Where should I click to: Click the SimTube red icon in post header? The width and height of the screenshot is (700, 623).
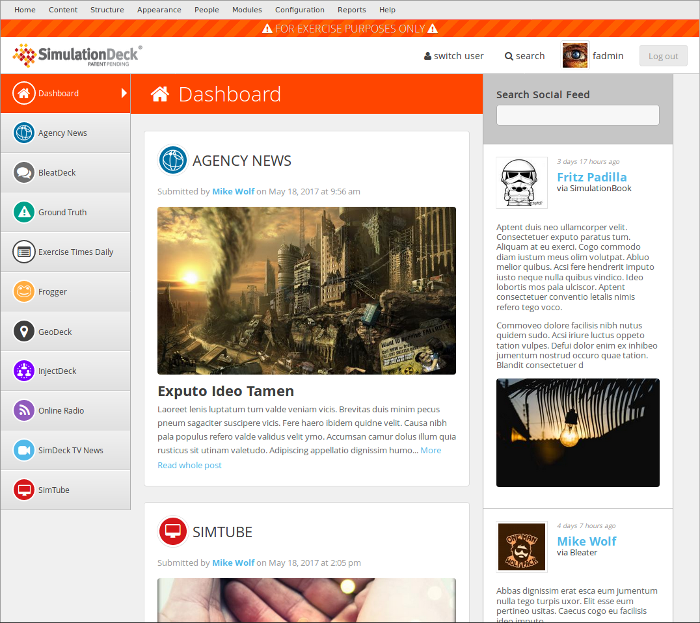tap(173, 531)
